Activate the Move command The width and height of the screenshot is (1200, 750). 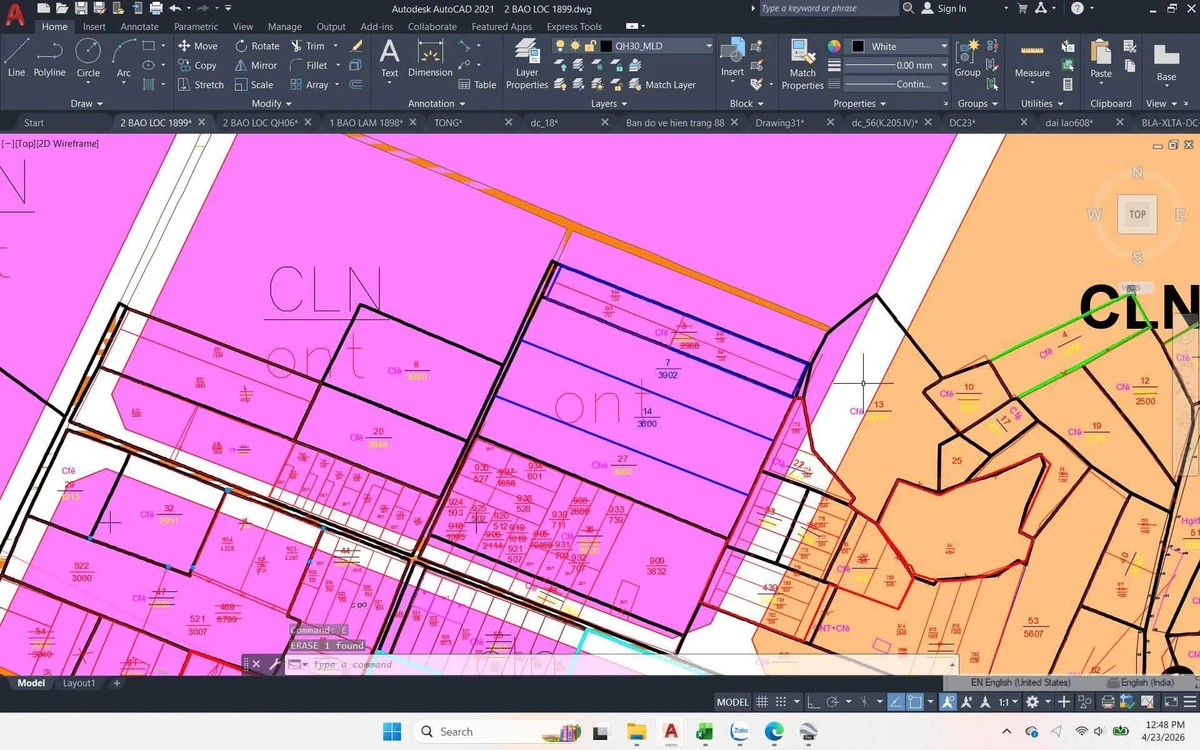197,46
